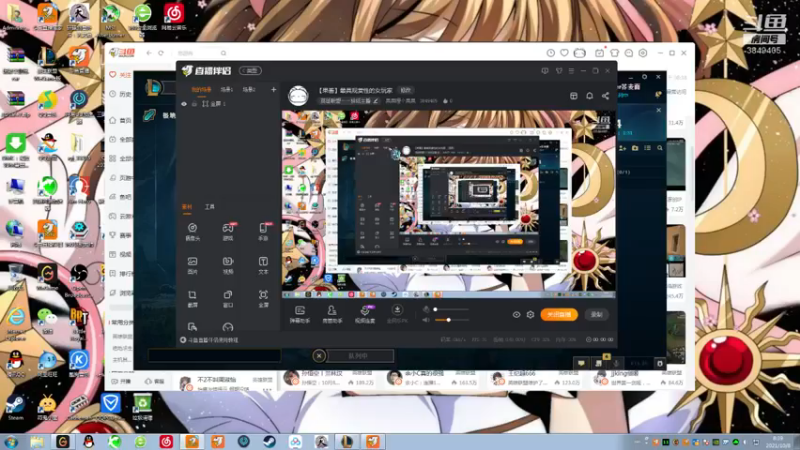Add full screen capture source
Image resolution: width=800 pixels, height=450 pixels.
click(x=263, y=299)
